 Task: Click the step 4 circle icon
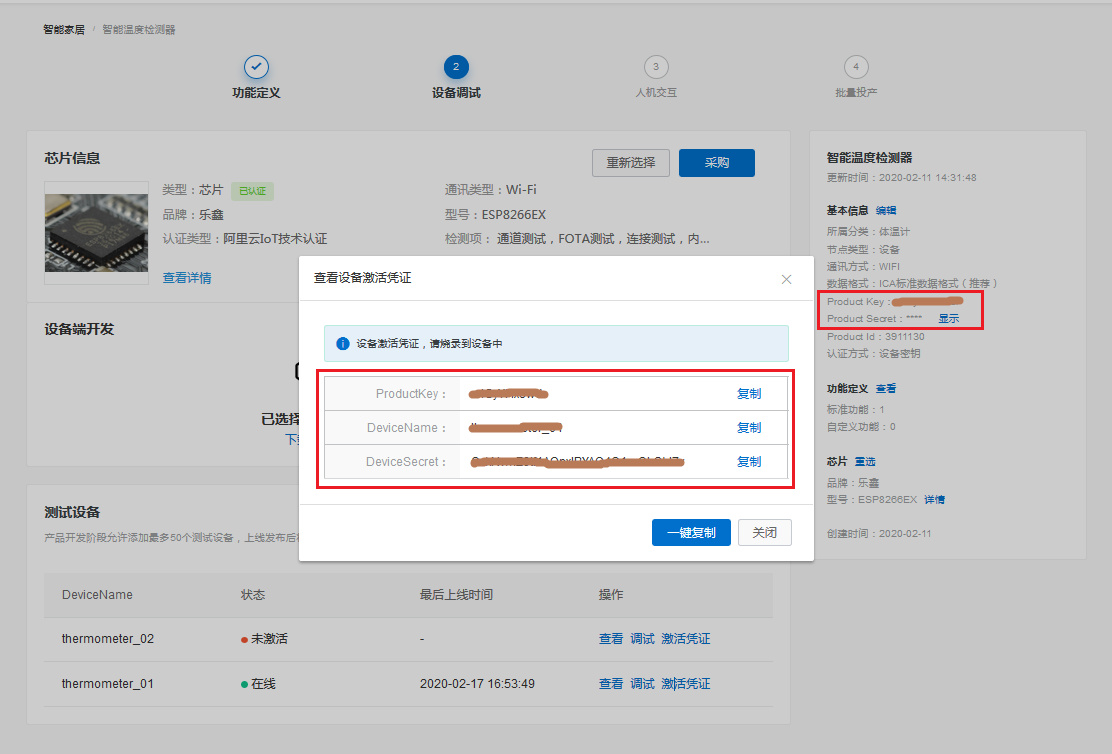(x=856, y=67)
